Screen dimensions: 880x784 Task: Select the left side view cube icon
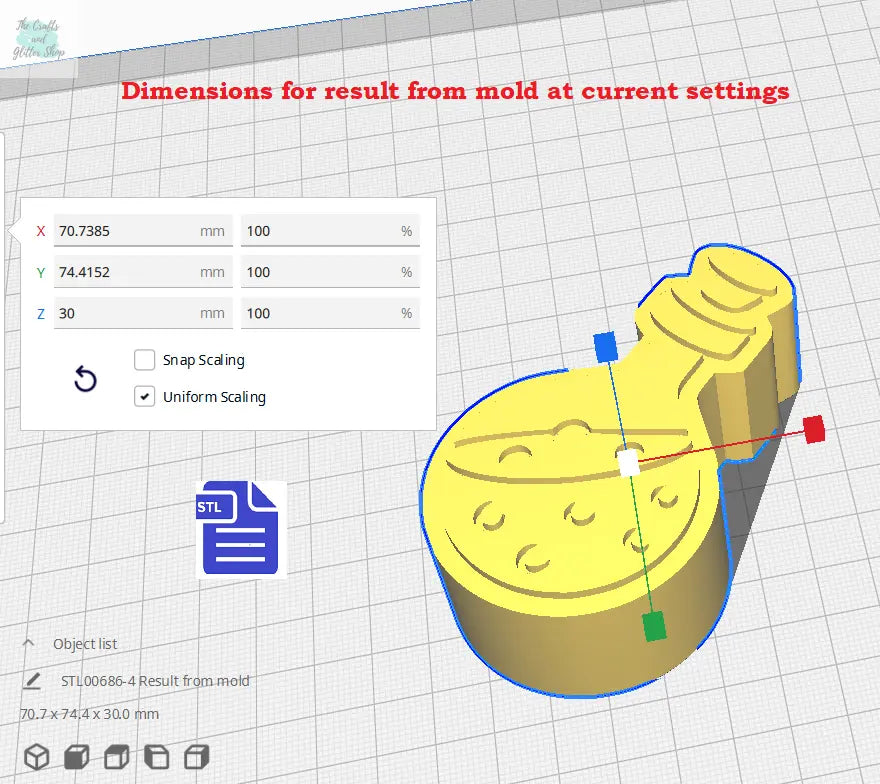[157, 756]
